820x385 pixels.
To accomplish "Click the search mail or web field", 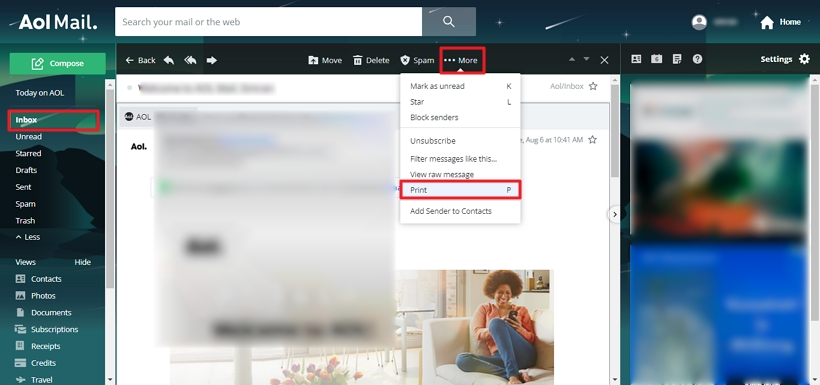I will point(268,21).
